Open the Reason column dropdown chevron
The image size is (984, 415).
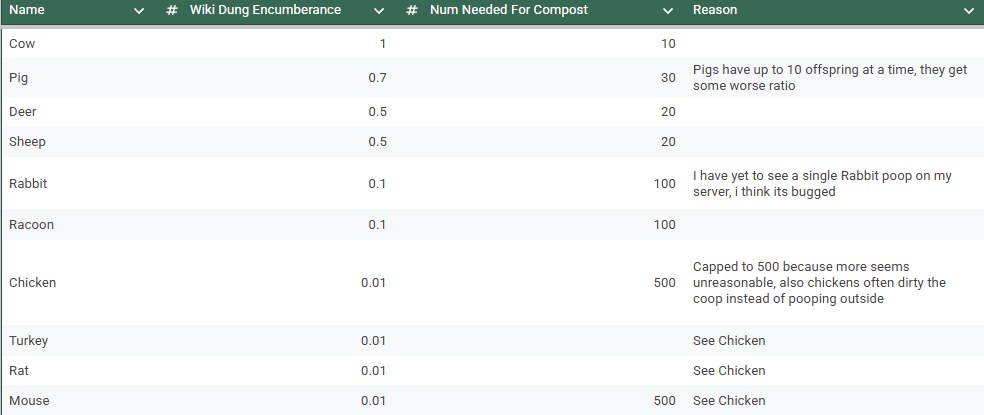(x=968, y=11)
